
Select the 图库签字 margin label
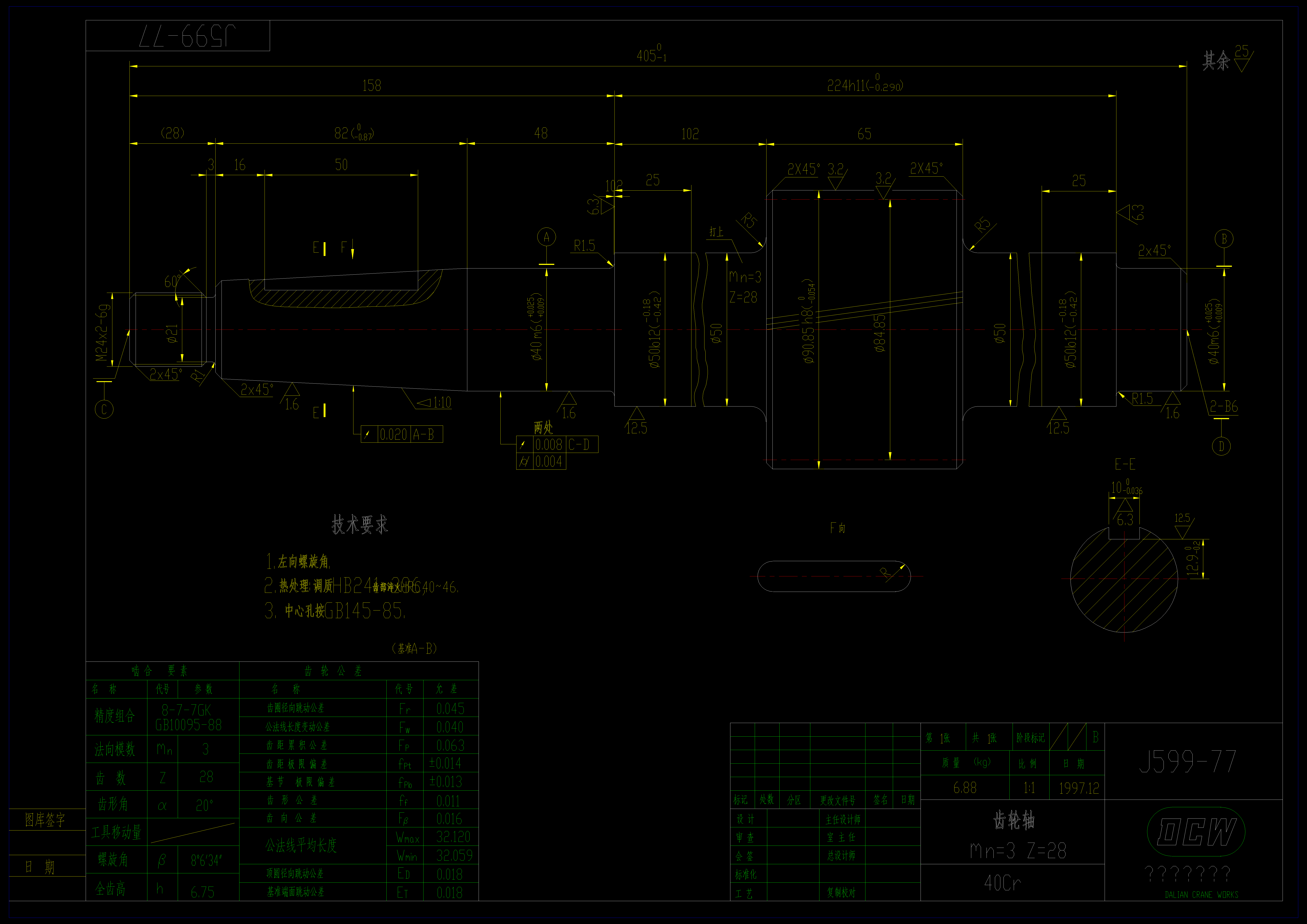pos(45,820)
